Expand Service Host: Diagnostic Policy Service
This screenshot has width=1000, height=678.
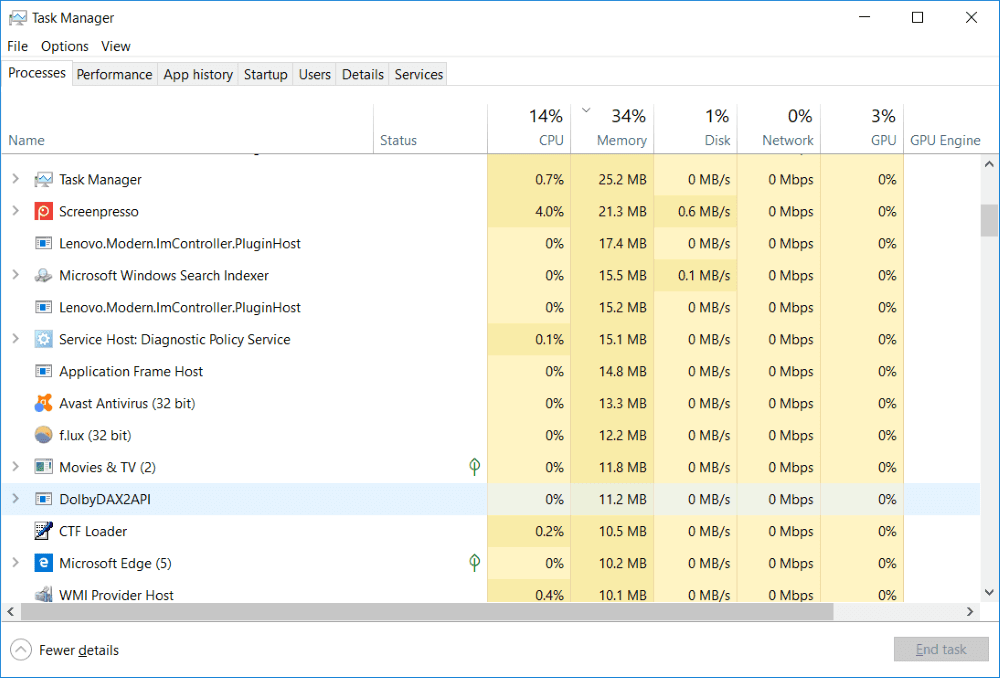coord(16,339)
